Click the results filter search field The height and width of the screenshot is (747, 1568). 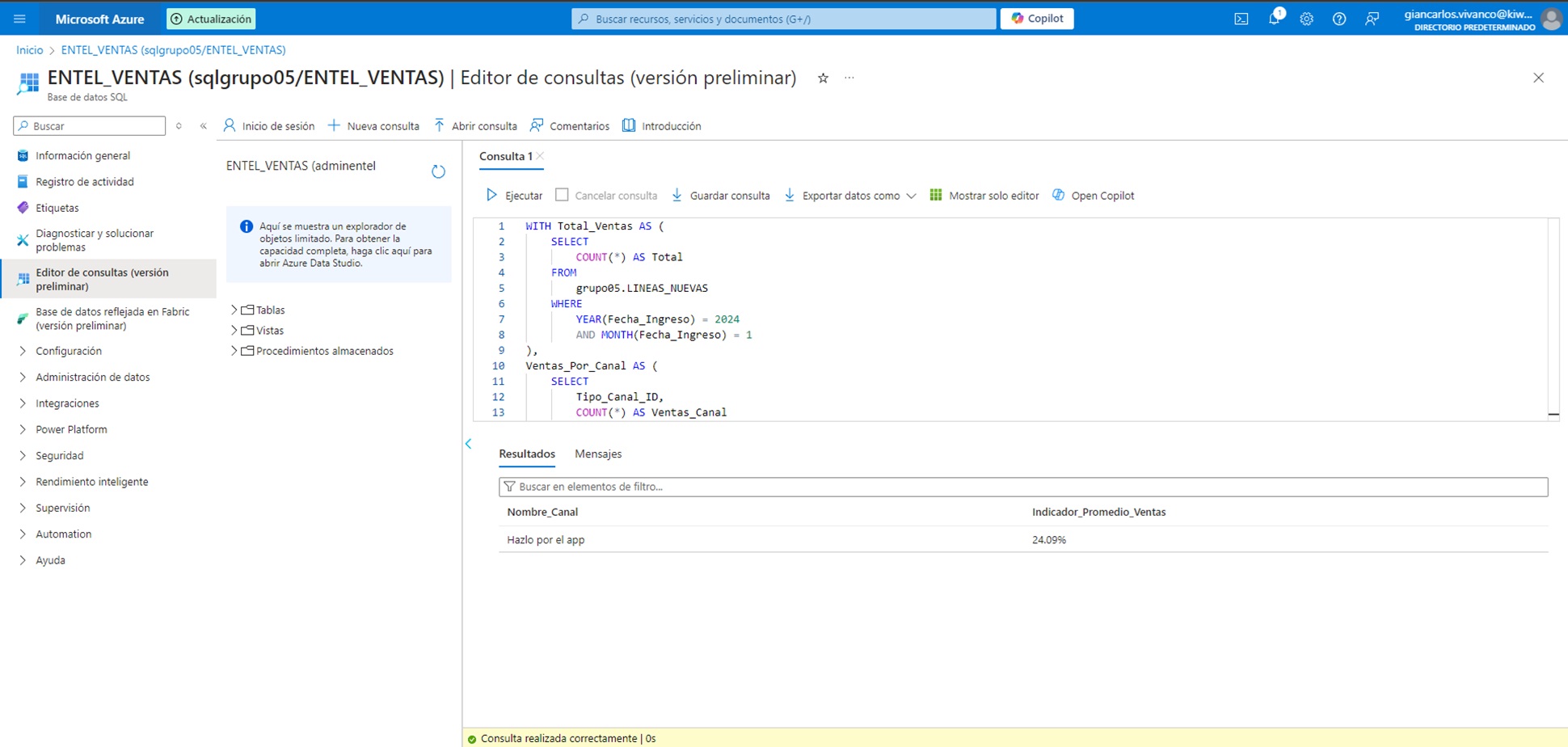point(1022,487)
